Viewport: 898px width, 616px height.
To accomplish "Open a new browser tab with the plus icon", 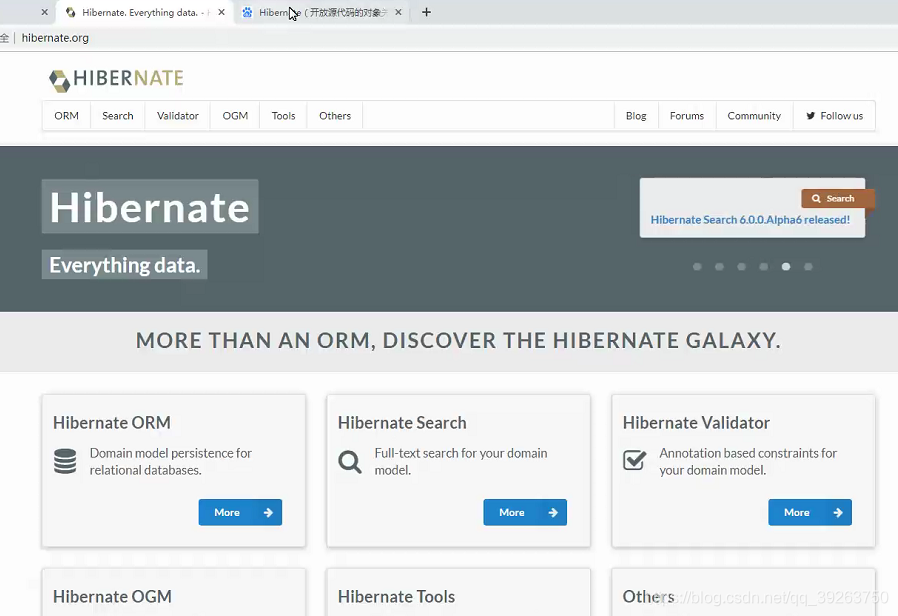I will point(426,12).
